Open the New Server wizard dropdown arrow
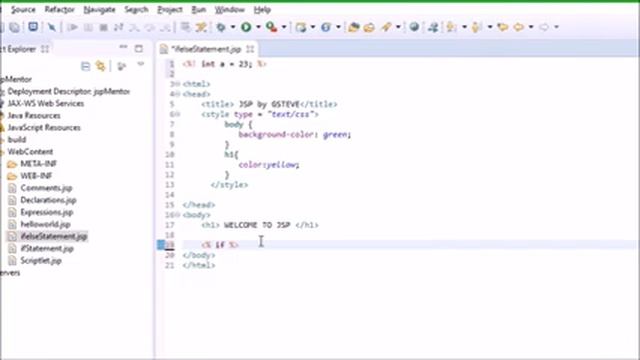Screen dimensions: 640x360 tap(313, 27)
